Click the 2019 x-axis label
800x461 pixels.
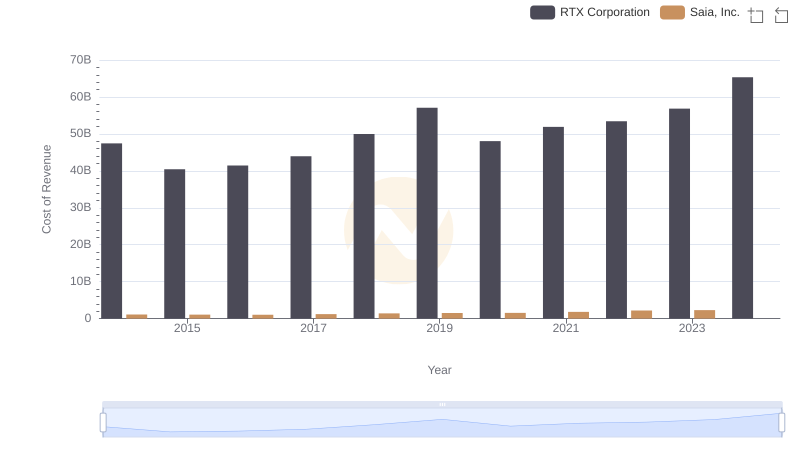pos(439,328)
